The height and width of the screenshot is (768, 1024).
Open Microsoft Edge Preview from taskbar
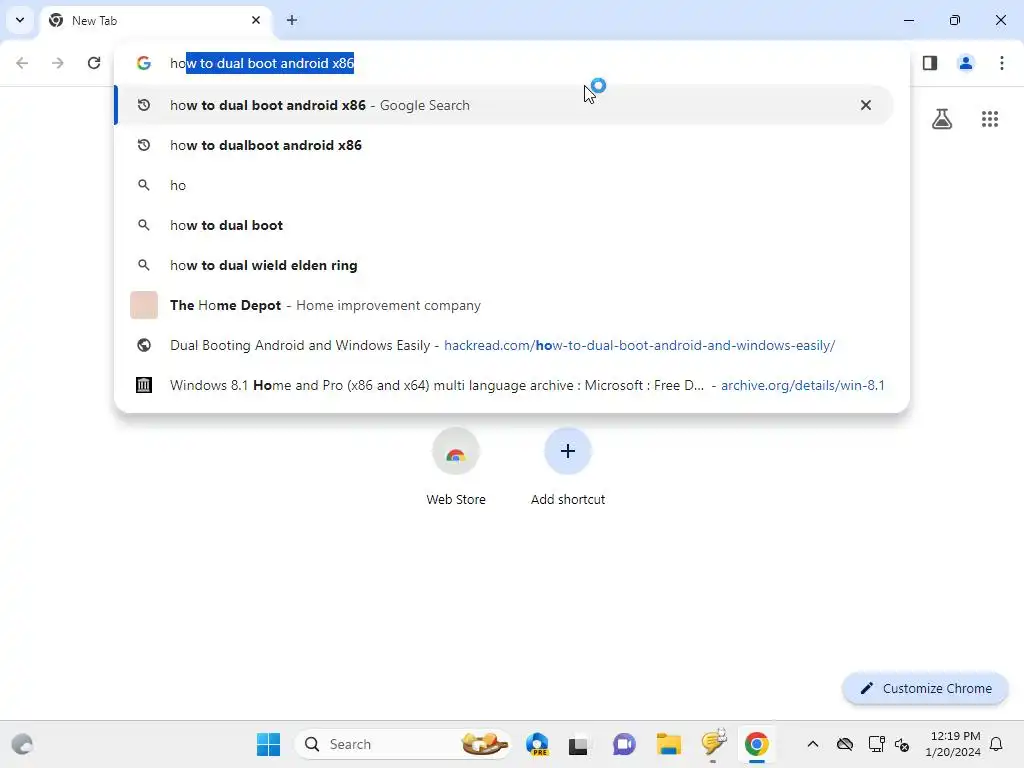pyautogui.click(x=537, y=744)
